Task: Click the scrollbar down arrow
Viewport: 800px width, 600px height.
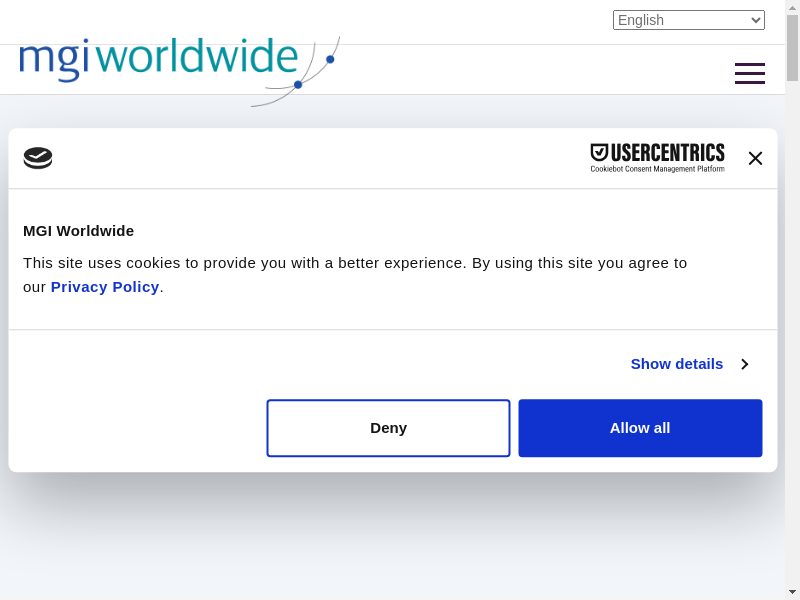Action: (792, 592)
